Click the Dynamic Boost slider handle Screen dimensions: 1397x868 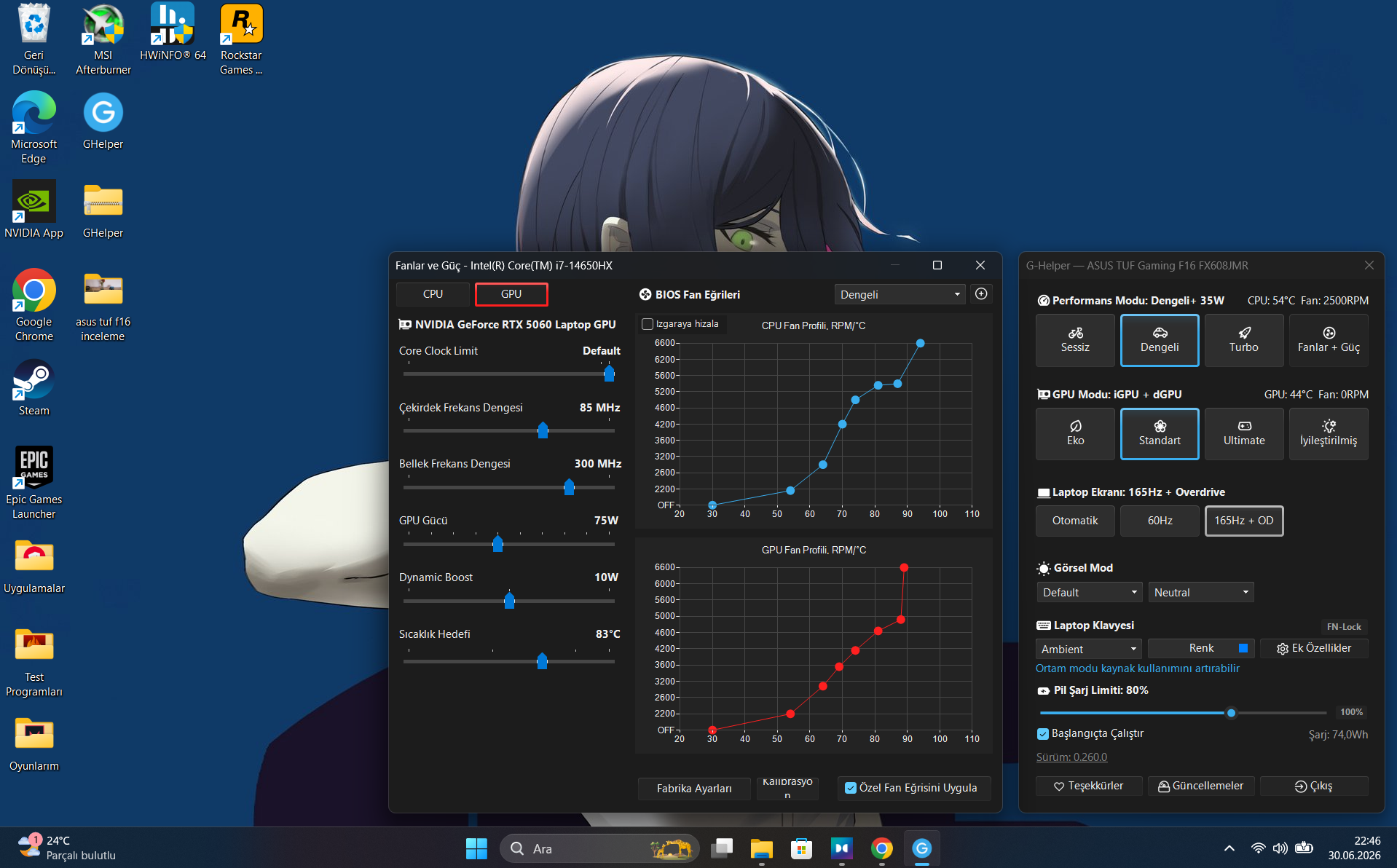point(509,601)
